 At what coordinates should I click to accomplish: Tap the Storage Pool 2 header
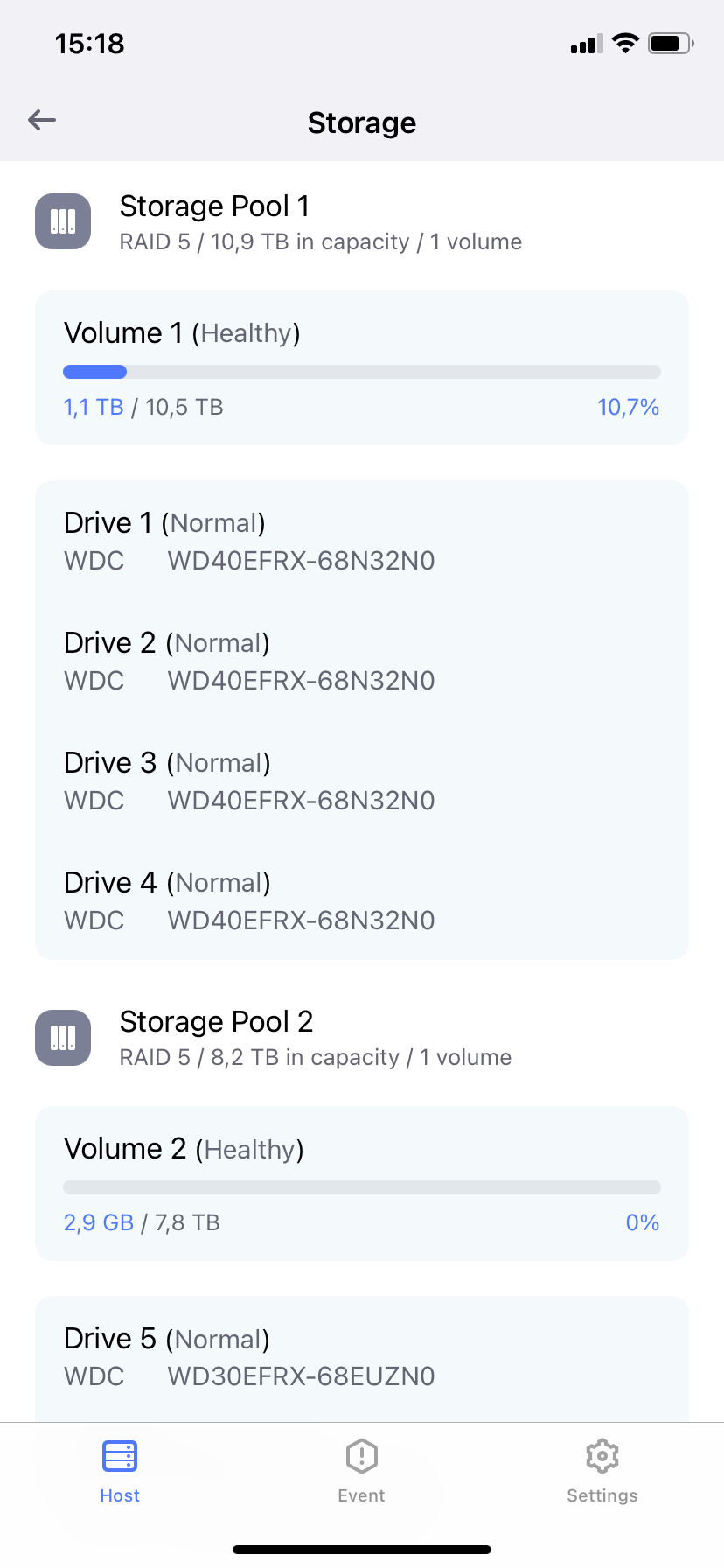(362, 1039)
